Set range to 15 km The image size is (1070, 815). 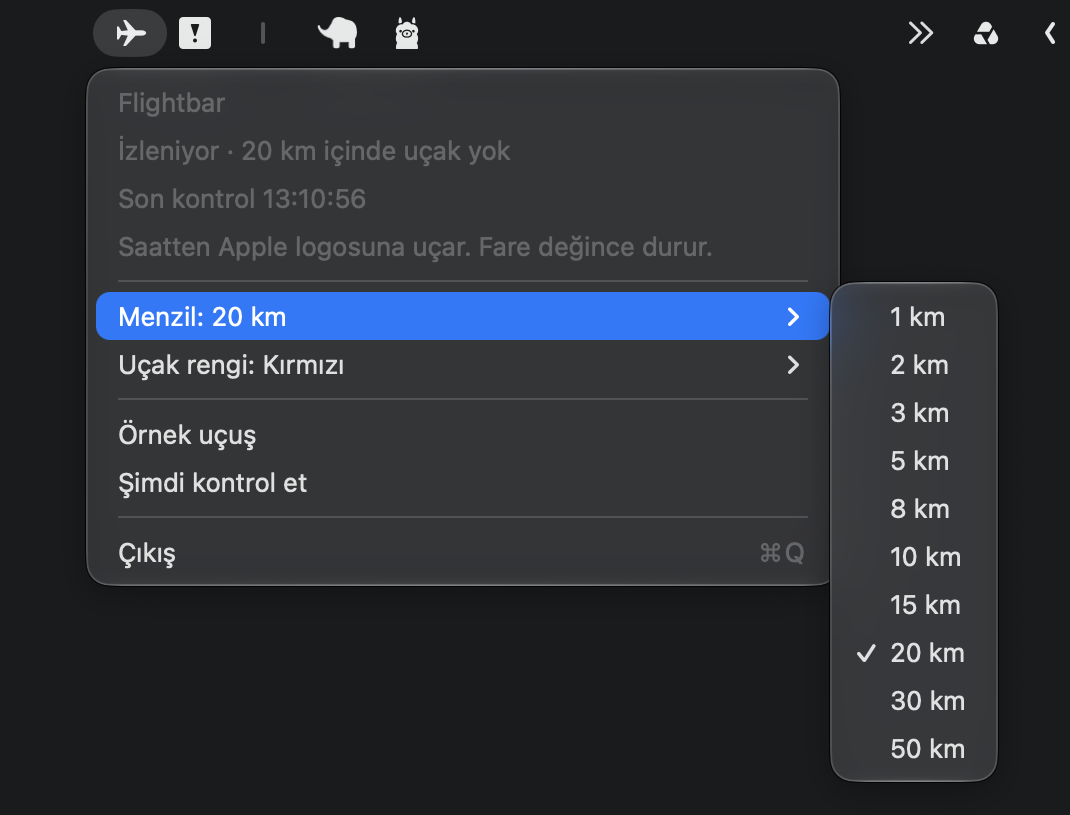click(914, 605)
